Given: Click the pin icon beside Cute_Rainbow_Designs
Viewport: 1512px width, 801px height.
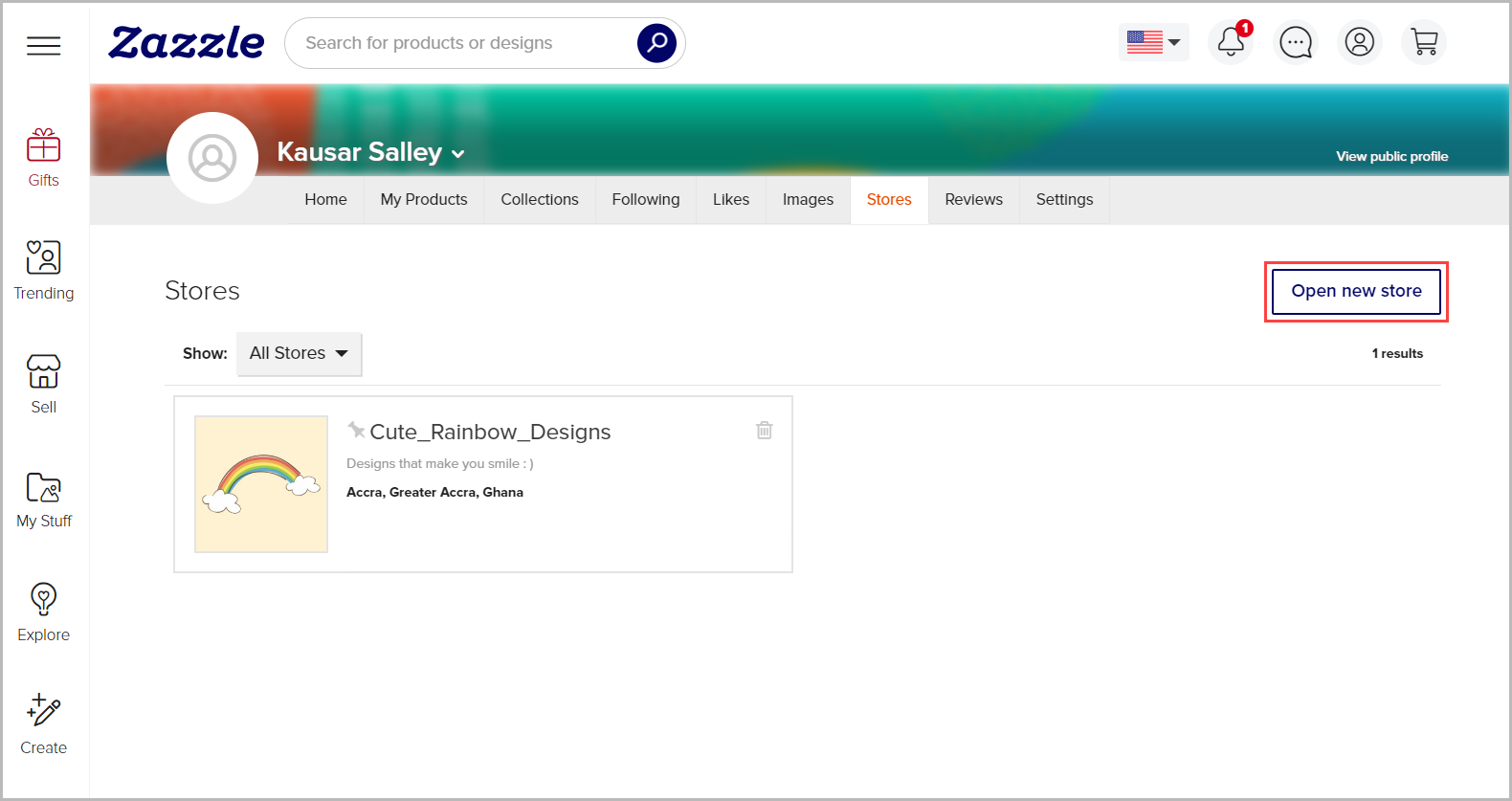Looking at the screenshot, I should [x=356, y=430].
